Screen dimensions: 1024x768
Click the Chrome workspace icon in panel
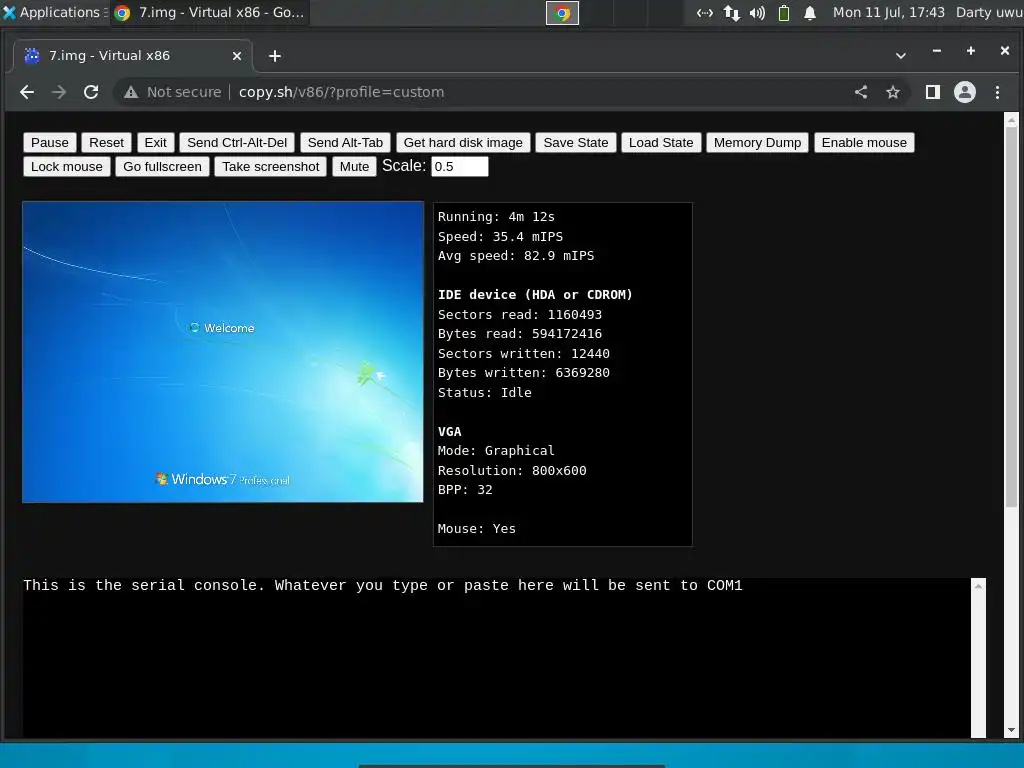(562, 13)
